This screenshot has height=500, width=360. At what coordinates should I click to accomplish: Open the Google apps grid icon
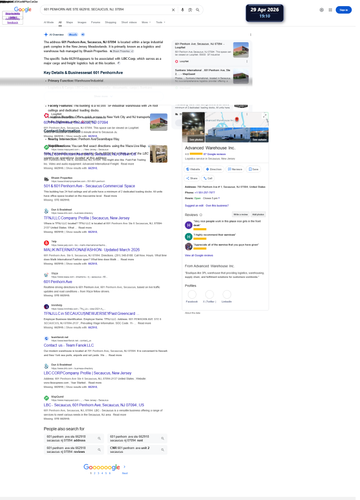[330, 10]
